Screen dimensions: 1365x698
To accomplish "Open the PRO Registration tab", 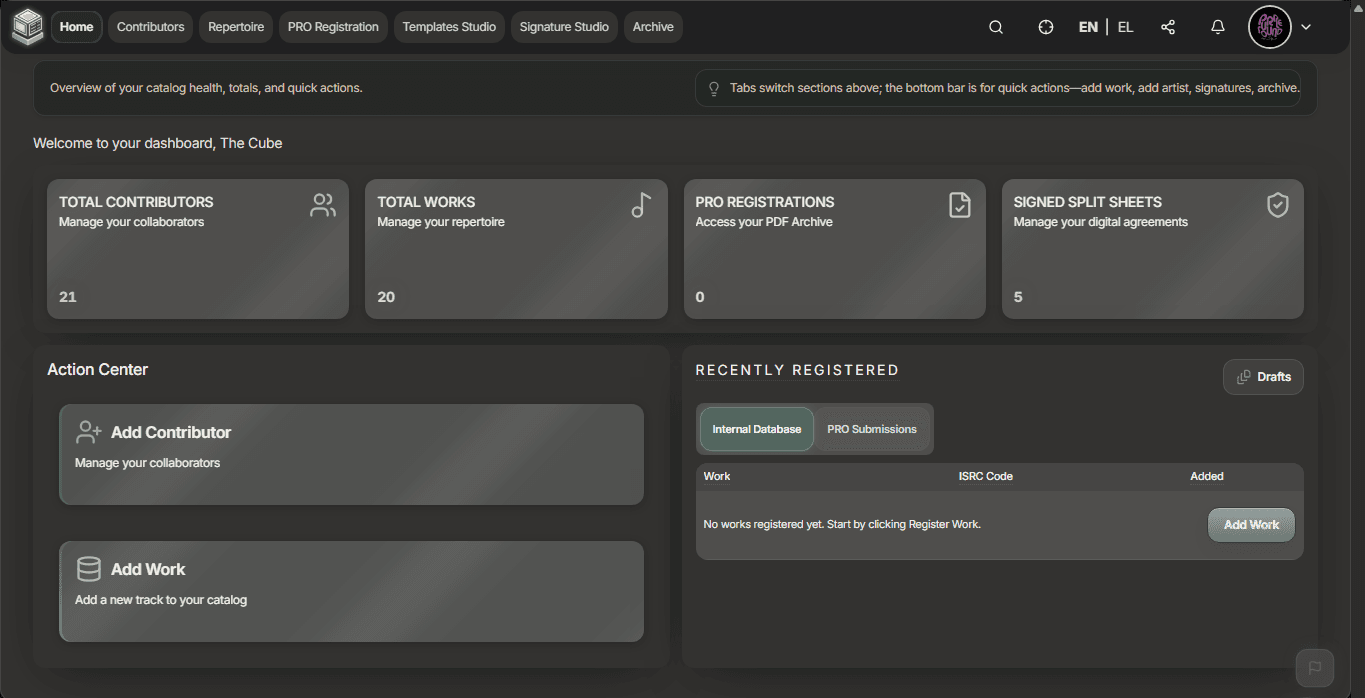I will click(x=333, y=27).
